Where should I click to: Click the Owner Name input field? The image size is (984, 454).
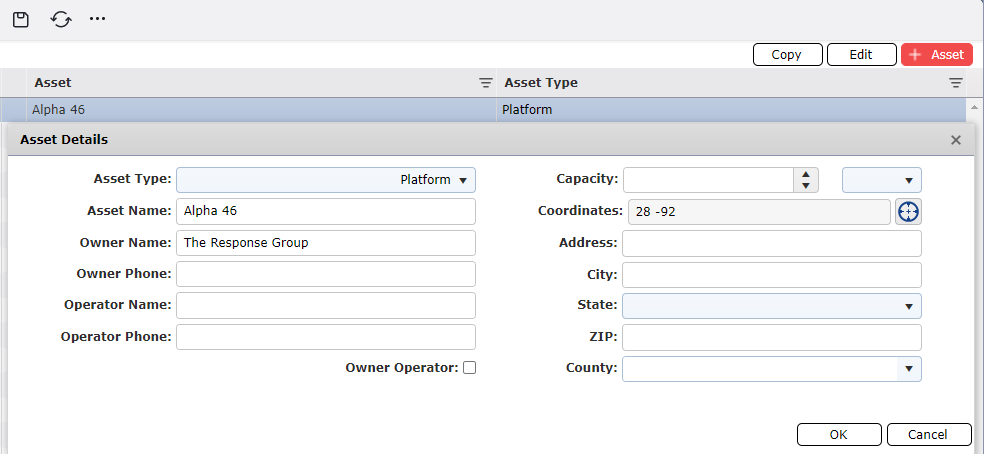(x=326, y=243)
